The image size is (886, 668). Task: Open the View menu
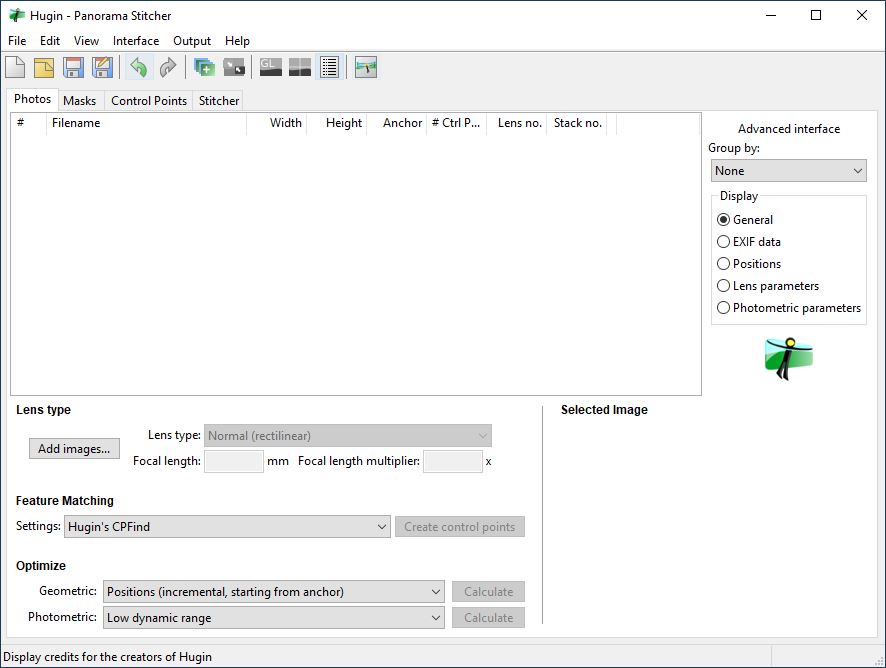point(86,41)
